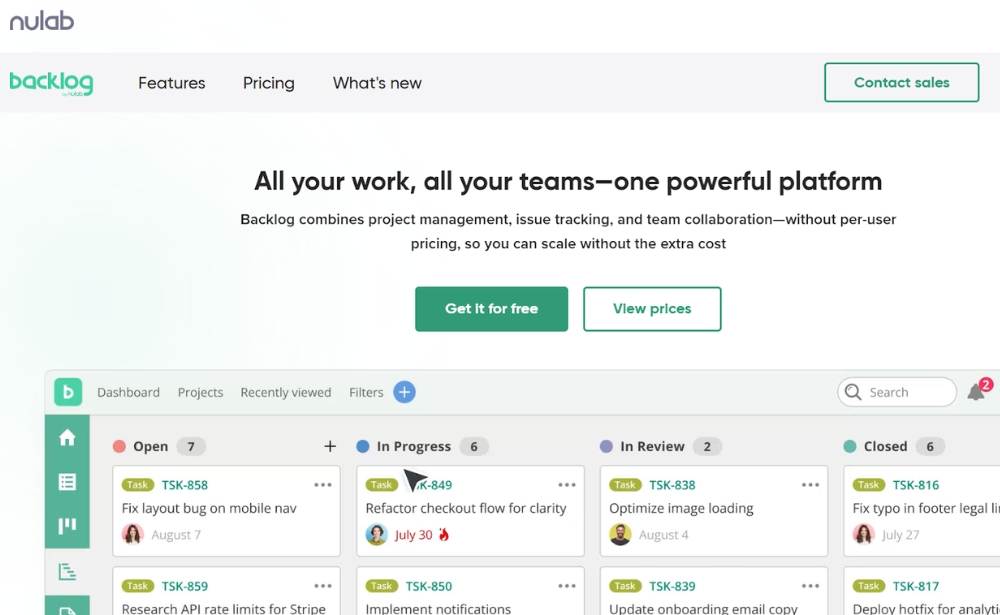The width and height of the screenshot is (1000, 615).
Task: Switch to the Projects tab
Action: click(x=200, y=392)
